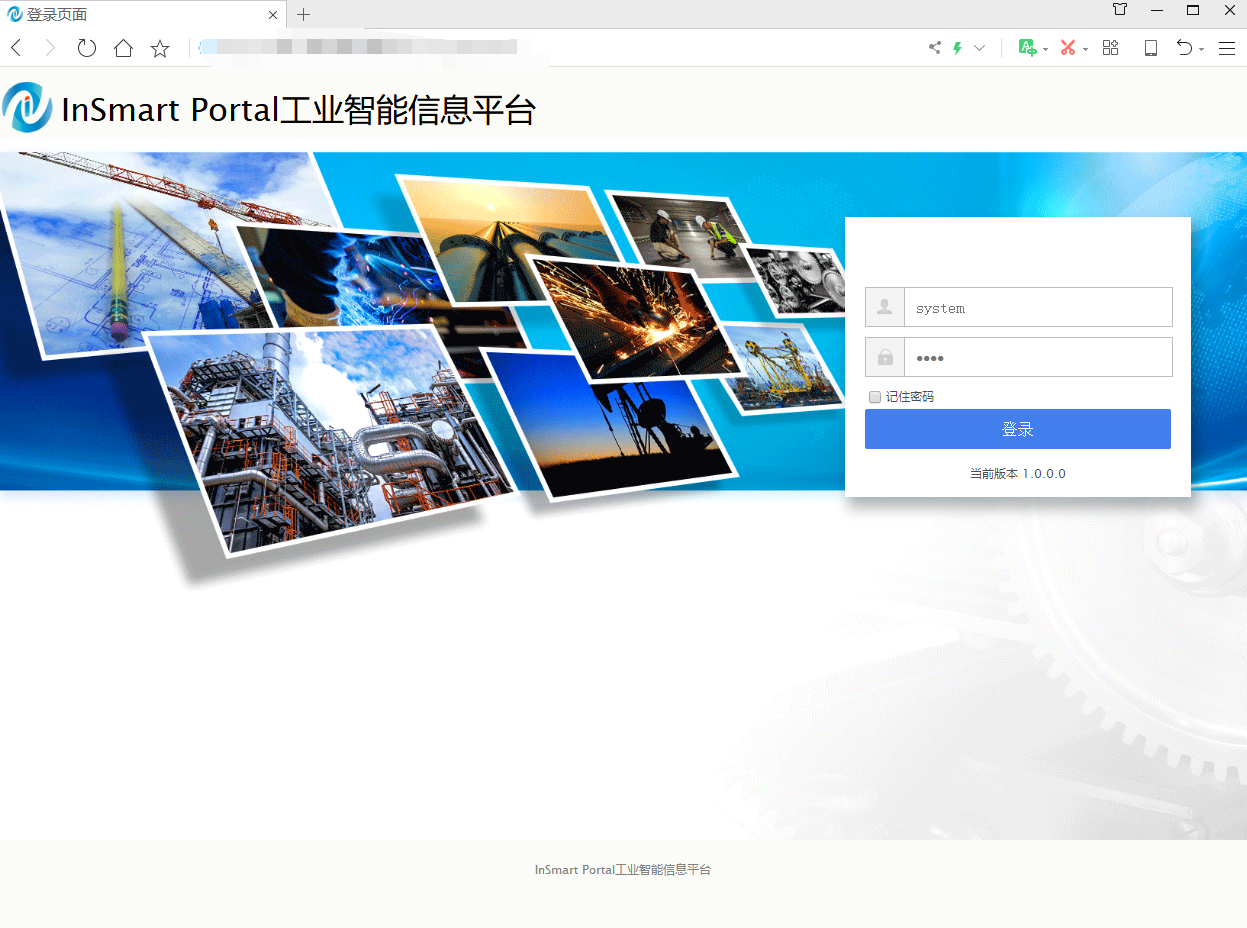Image resolution: width=1247 pixels, height=928 pixels.
Task: Focus the password input field
Action: [x=1038, y=357]
